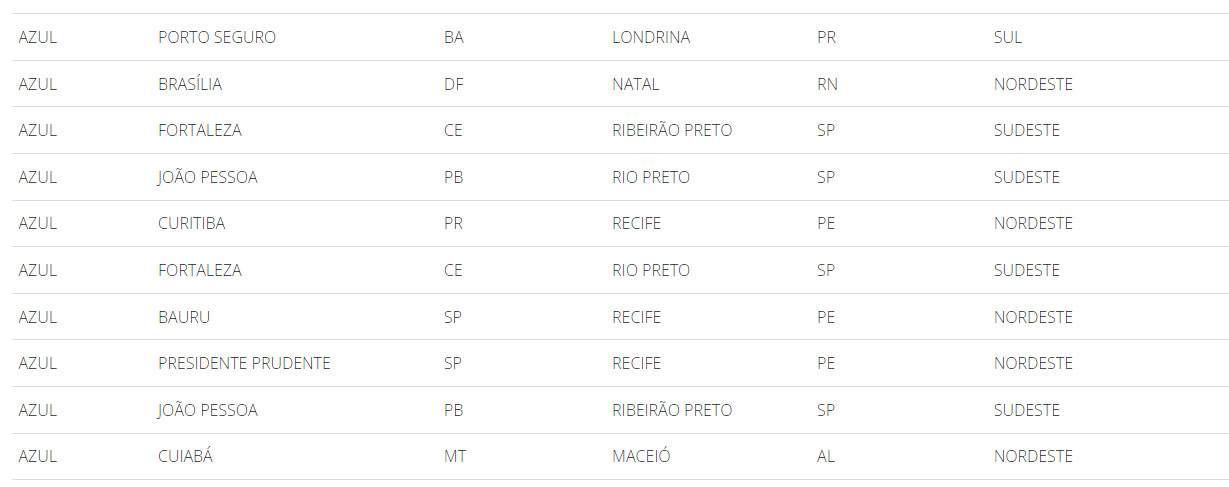Click NORDESTE in the Maceió row
This screenshot has width=1229, height=487.
[x=1033, y=456]
